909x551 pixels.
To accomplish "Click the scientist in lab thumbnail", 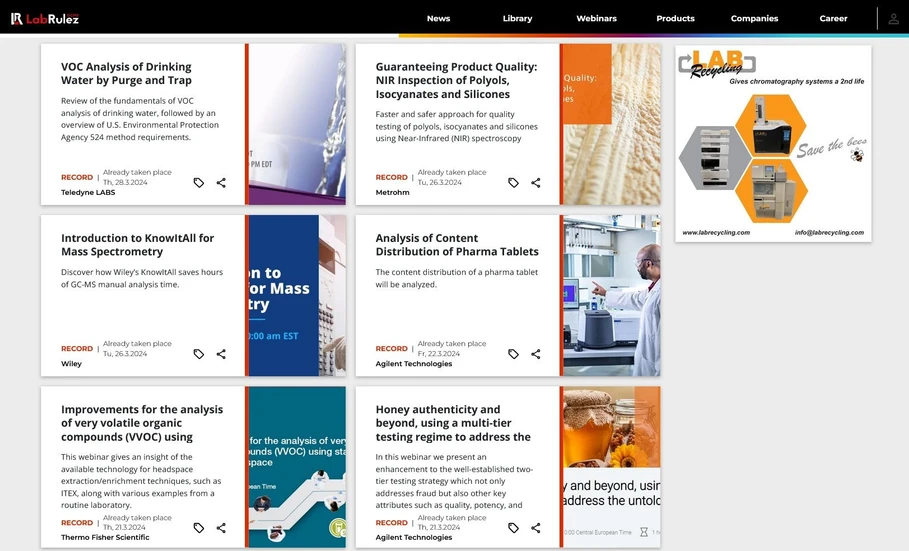I will tap(612, 295).
